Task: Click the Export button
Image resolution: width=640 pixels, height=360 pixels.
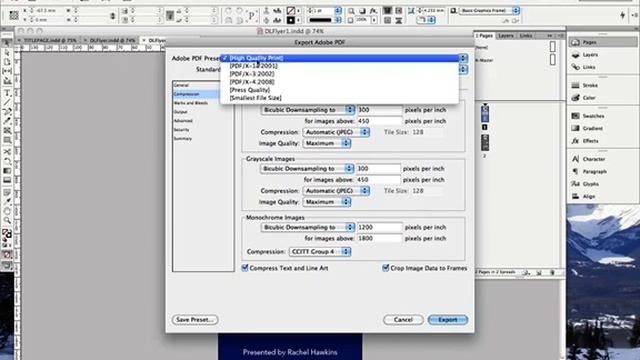Action: [448, 320]
